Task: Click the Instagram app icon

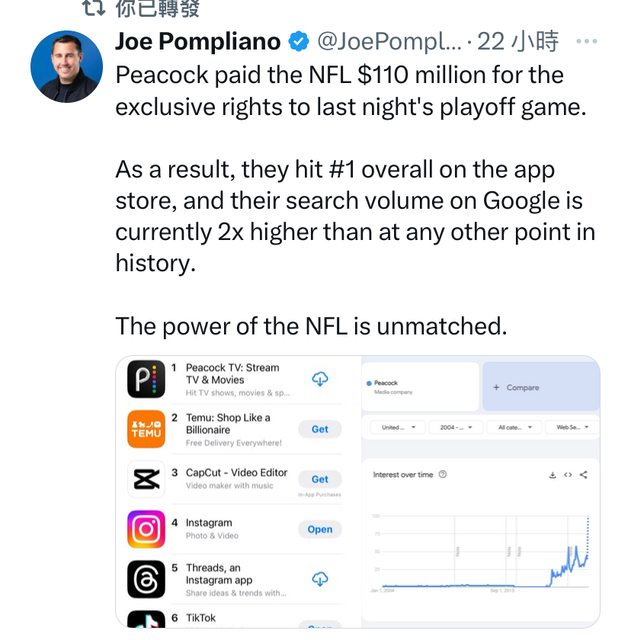Action: coord(146,529)
